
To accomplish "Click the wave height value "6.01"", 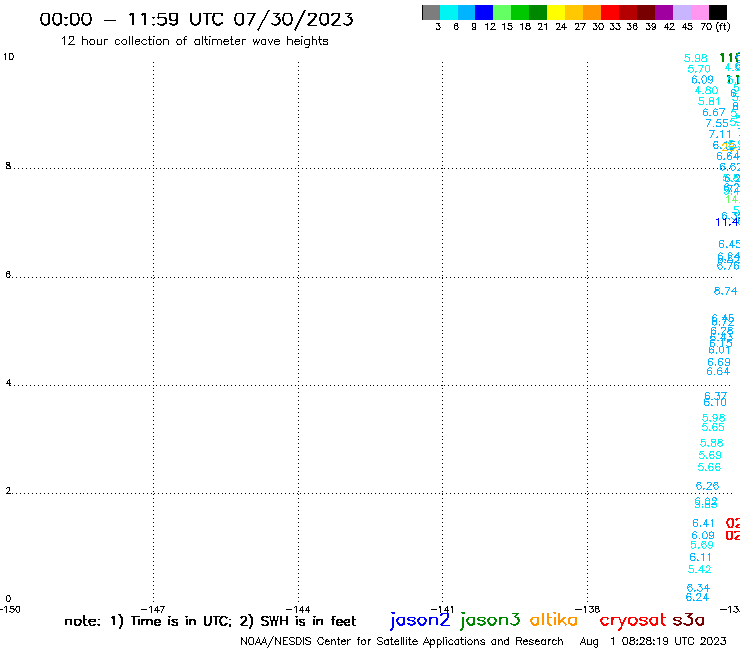I will click(719, 350).
